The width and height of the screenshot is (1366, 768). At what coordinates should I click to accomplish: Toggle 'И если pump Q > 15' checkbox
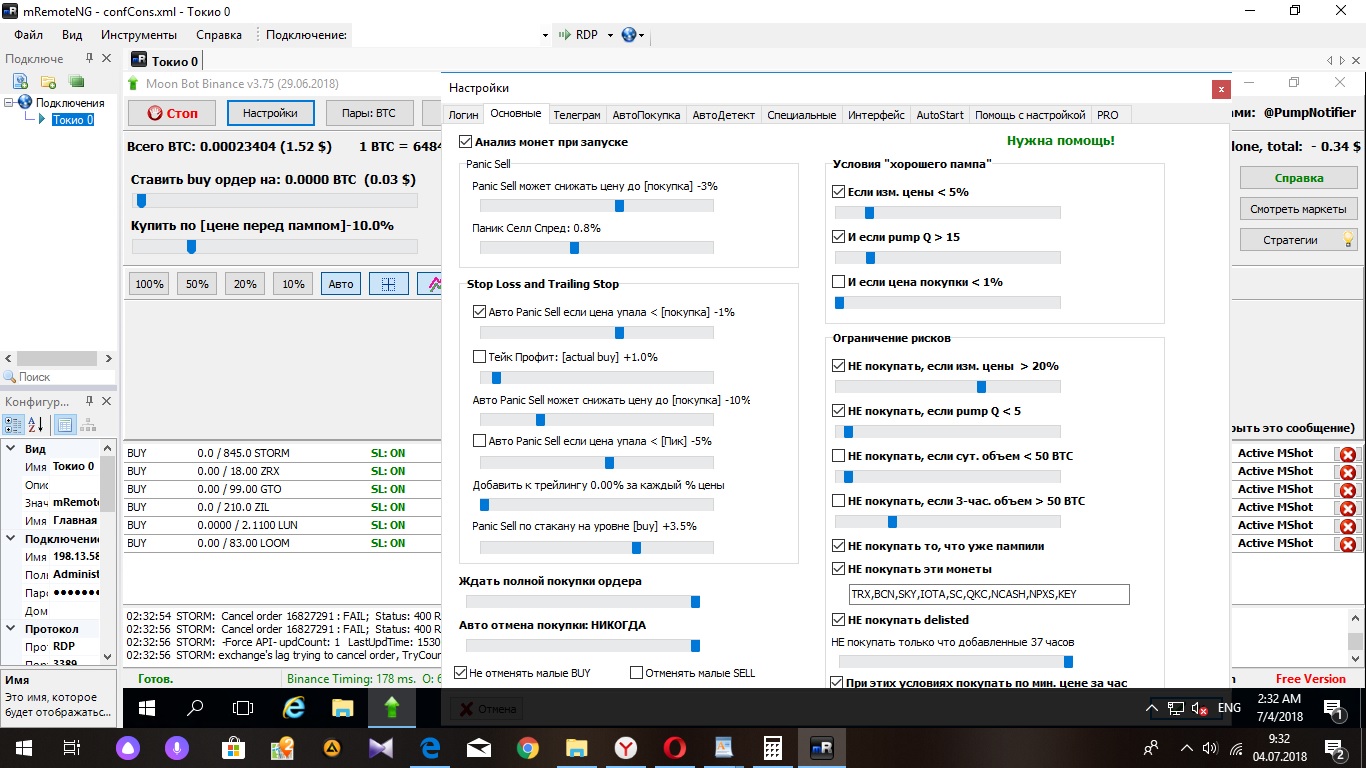839,237
